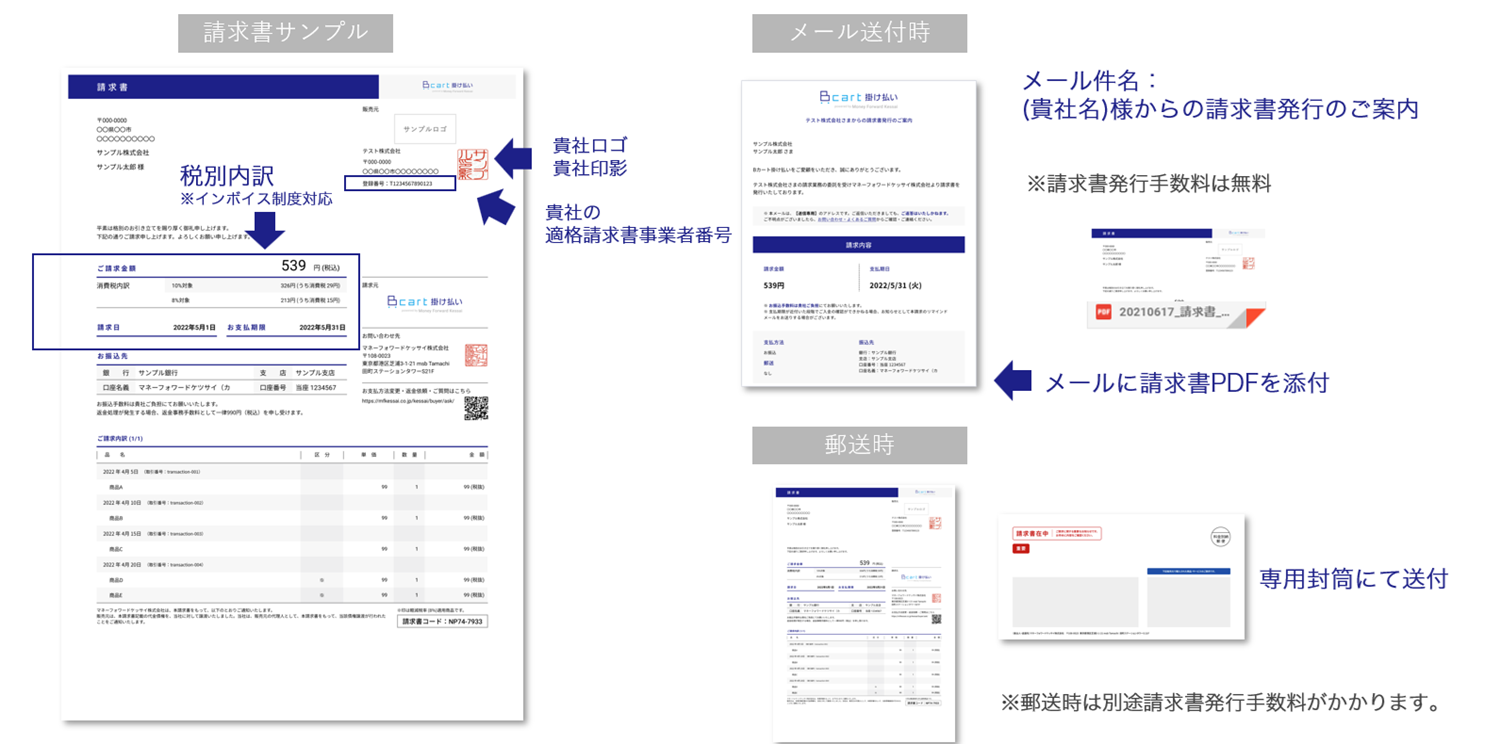The image size is (1500, 744).
Task: Open the mfkessai.co.jp buyer ask URL
Action: tap(408, 400)
